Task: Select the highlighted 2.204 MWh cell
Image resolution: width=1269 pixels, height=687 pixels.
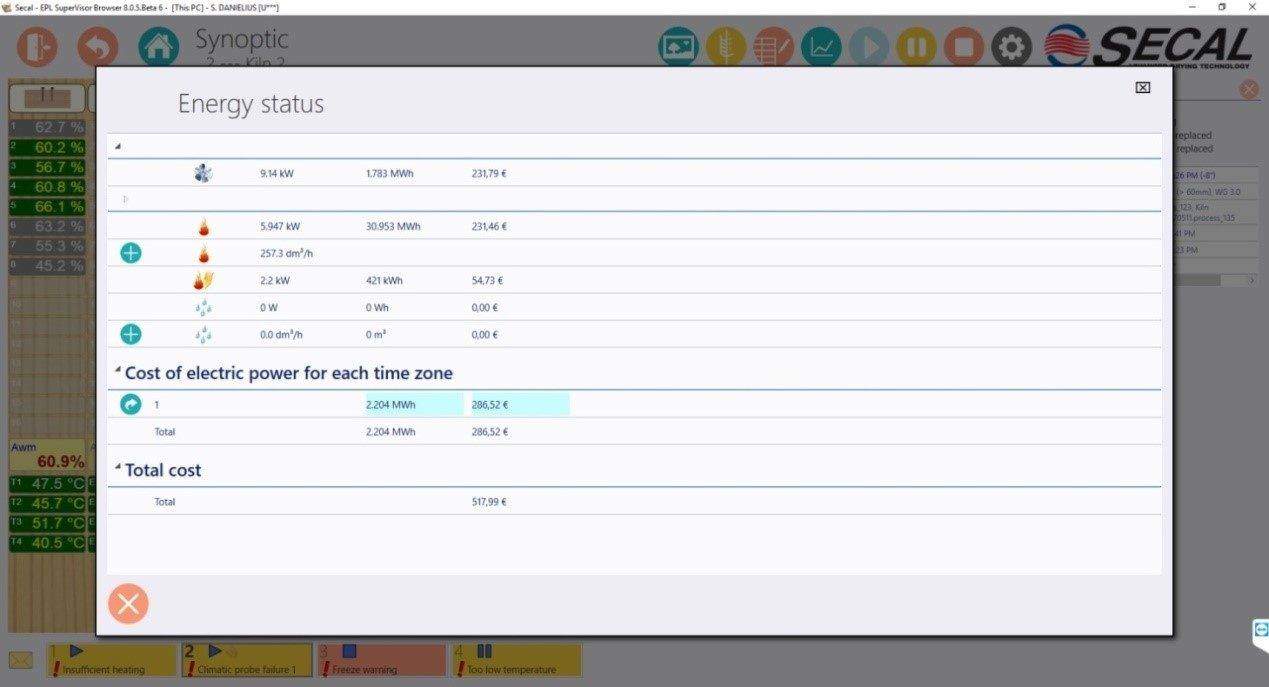Action: 414,405
